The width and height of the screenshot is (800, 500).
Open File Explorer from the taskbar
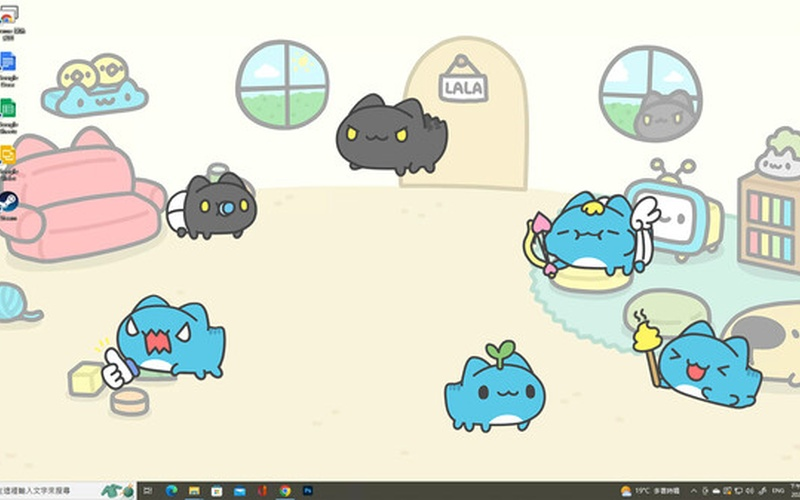(194, 491)
